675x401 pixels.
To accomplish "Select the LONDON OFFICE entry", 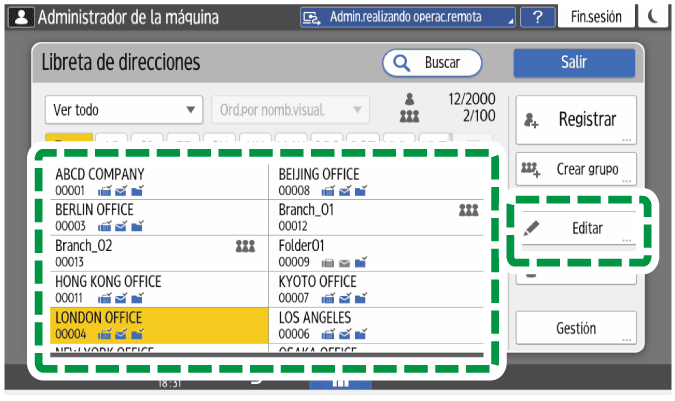I will (x=159, y=325).
